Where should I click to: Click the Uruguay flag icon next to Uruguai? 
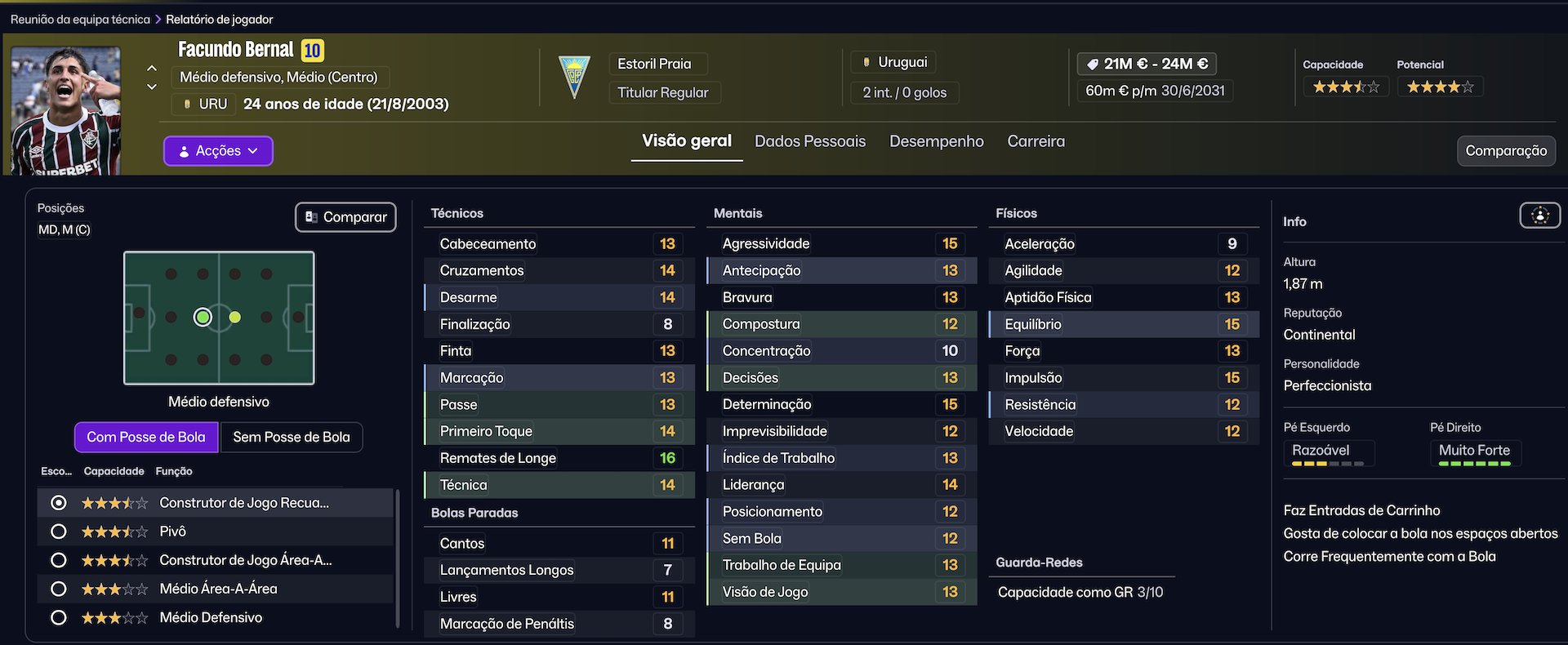[866, 62]
